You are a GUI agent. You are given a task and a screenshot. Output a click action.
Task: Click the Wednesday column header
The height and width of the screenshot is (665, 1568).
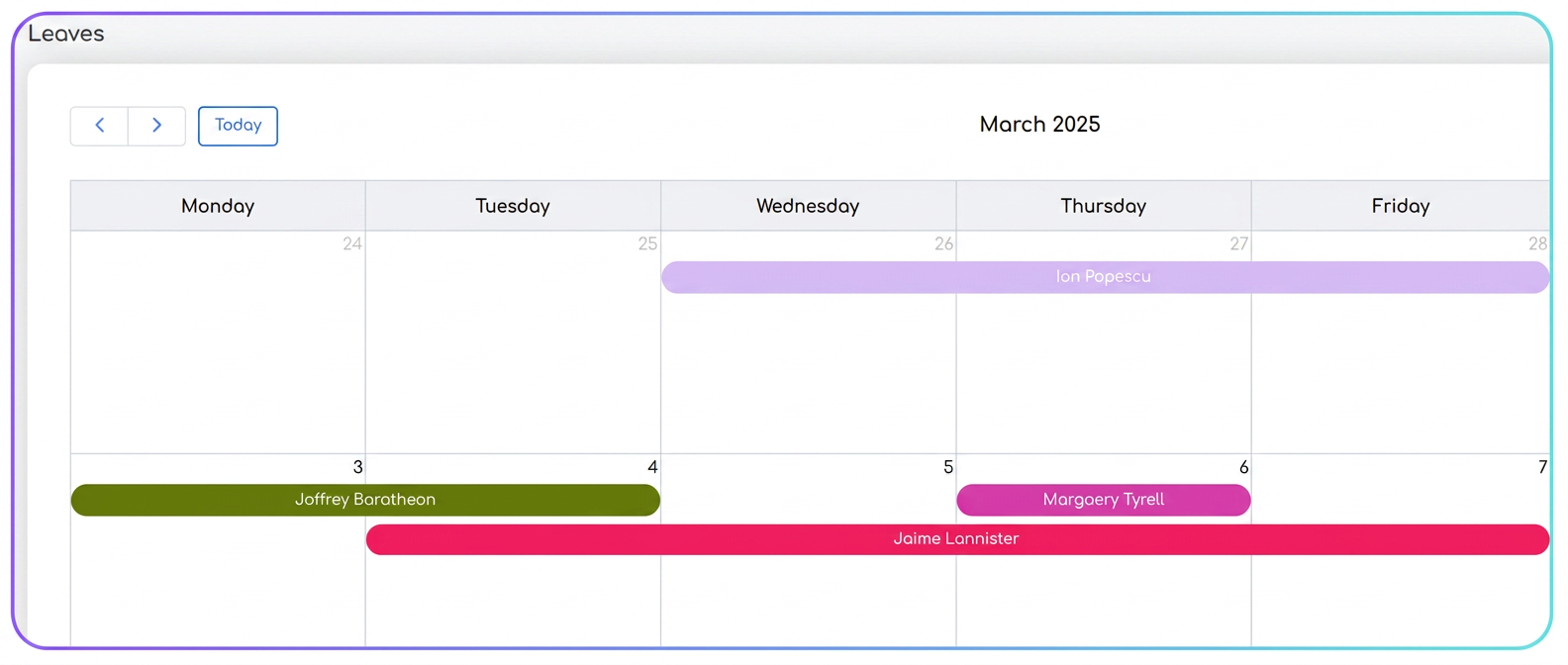click(808, 206)
